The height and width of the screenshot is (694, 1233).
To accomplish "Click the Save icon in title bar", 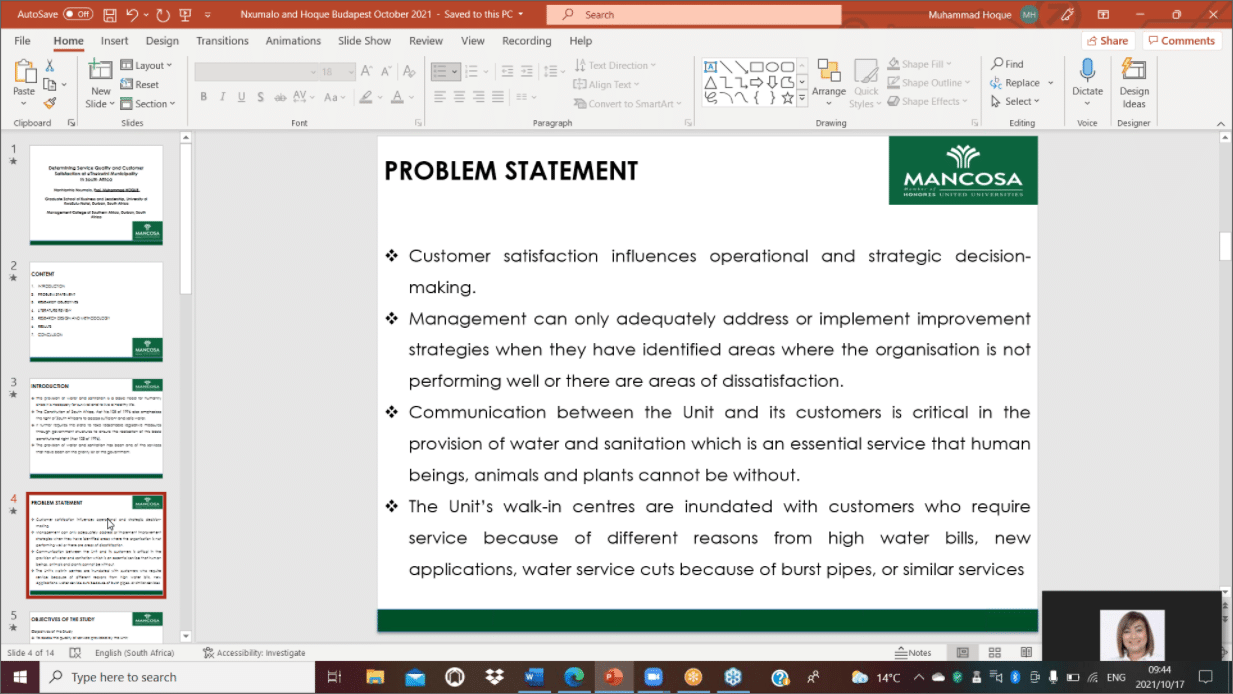I will (109, 15).
